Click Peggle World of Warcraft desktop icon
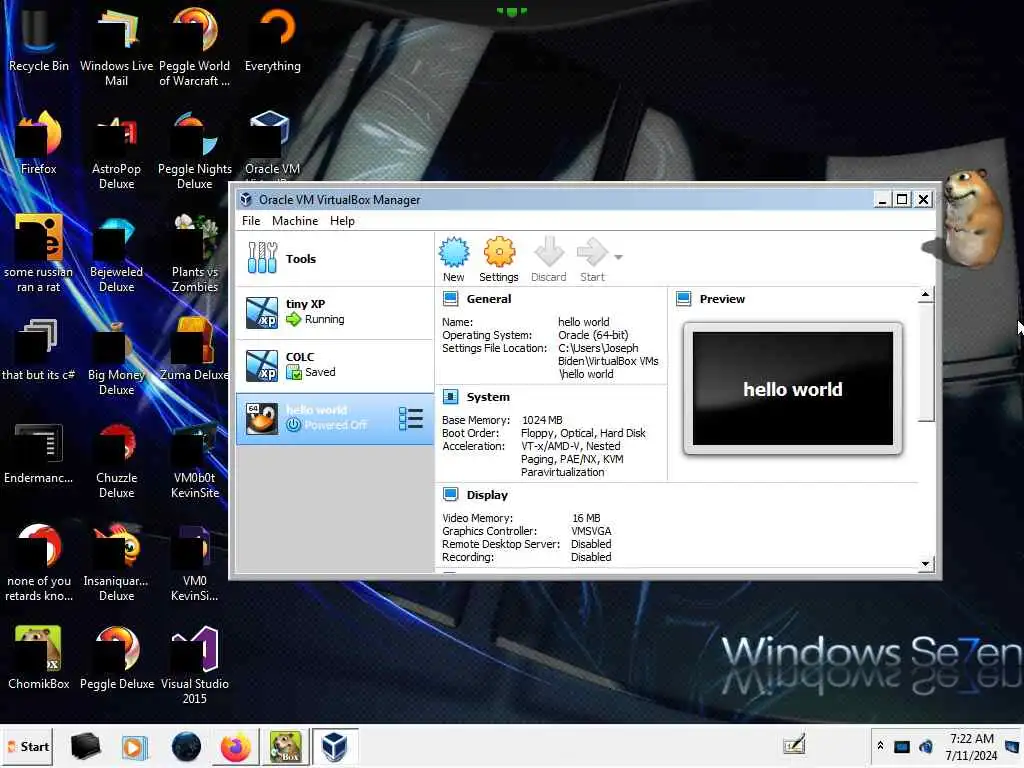 (195, 47)
